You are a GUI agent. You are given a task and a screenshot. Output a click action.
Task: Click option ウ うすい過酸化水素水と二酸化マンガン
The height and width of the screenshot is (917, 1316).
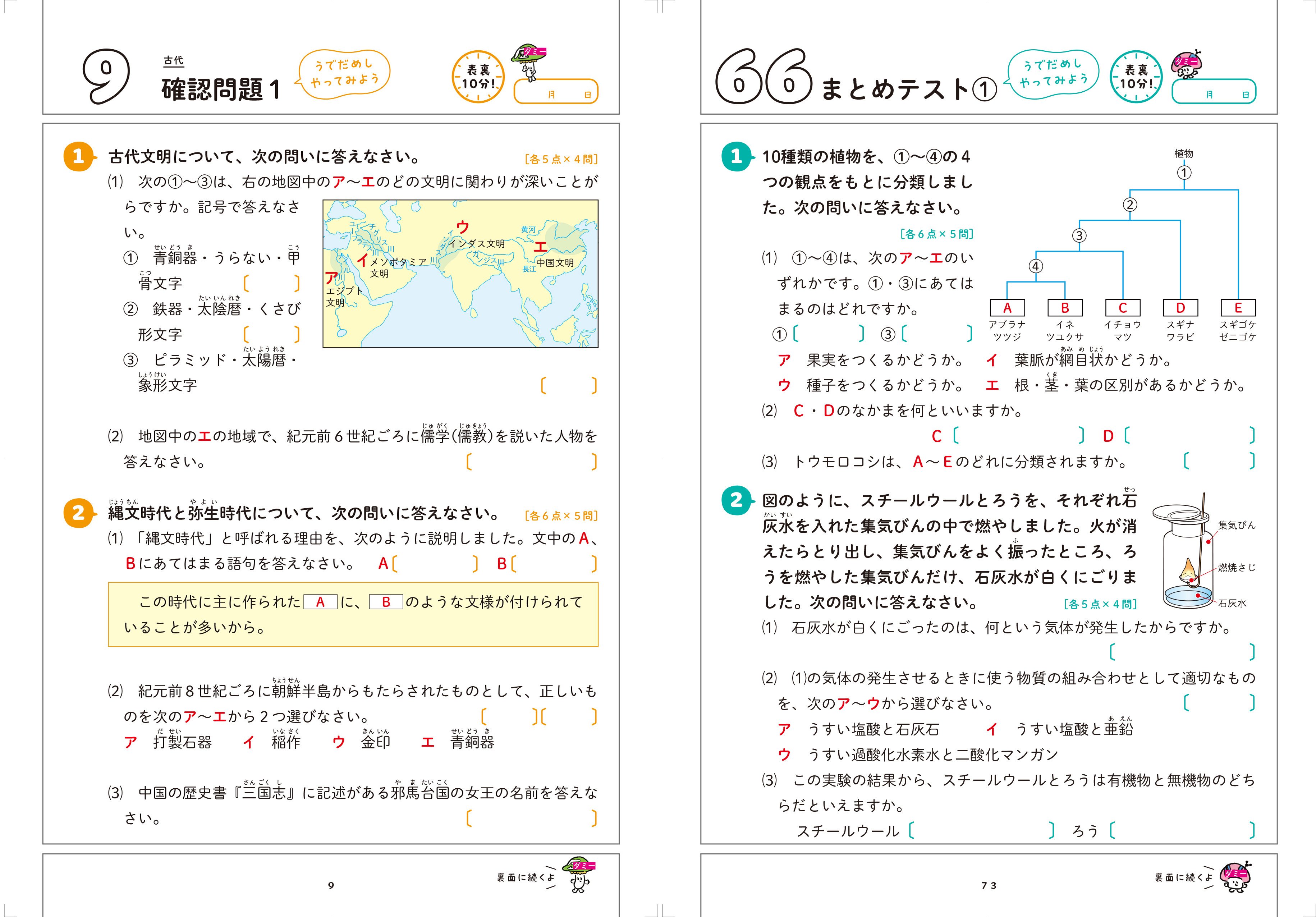pyautogui.click(x=918, y=754)
